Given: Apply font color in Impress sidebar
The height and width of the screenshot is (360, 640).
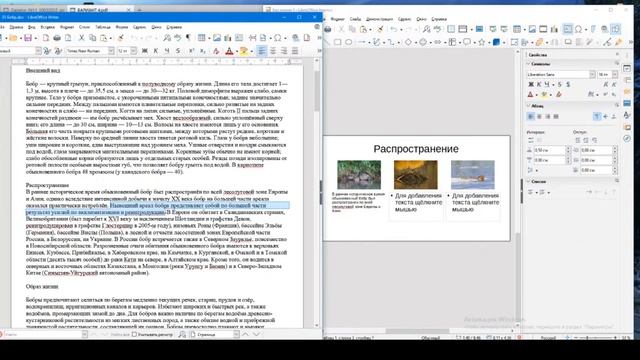Looking at the screenshot, I should click(x=530, y=95).
